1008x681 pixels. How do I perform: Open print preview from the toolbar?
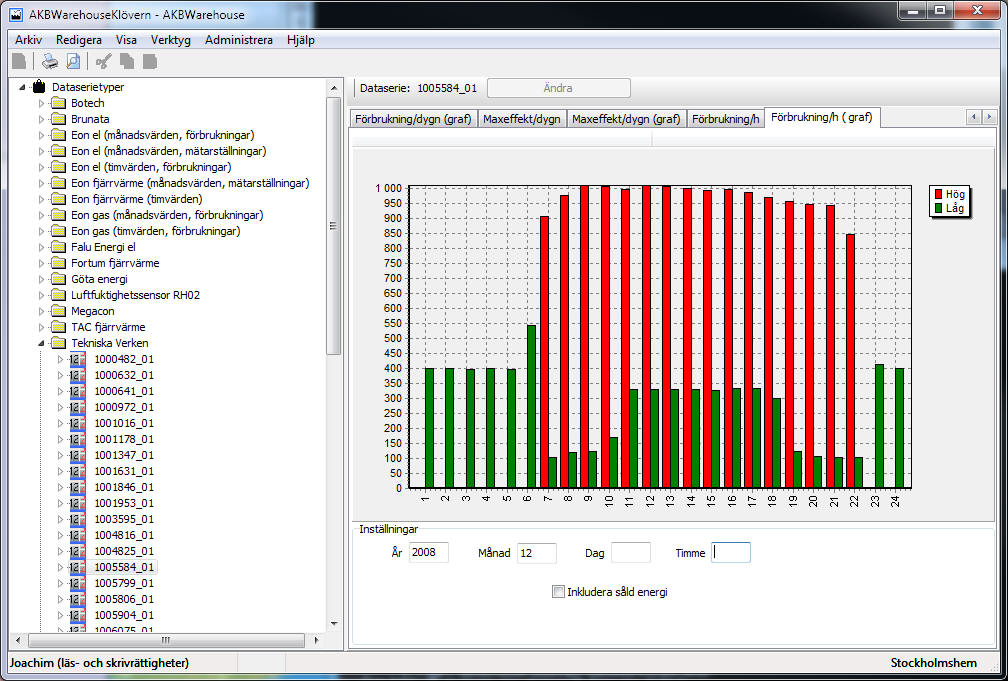[74, 61]
